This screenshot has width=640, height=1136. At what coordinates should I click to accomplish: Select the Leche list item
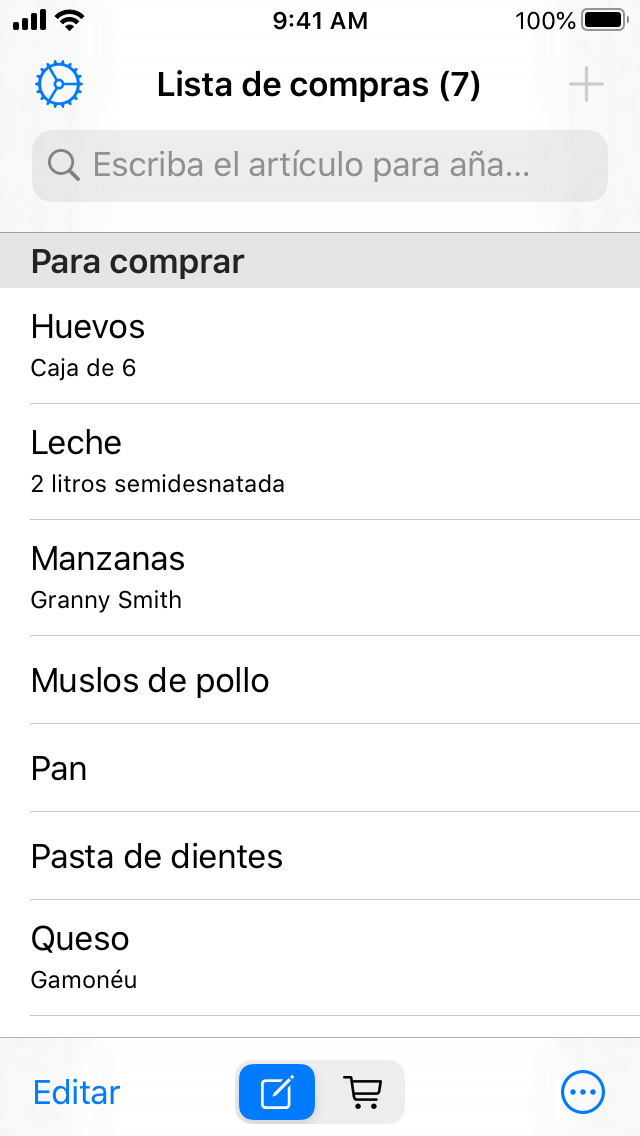point(320,461)
